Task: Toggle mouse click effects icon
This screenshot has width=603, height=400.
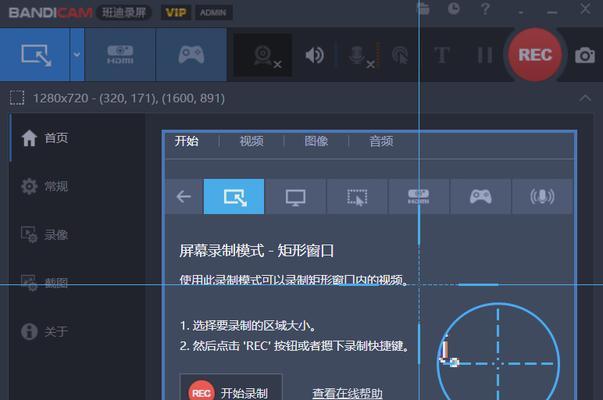Action: 400,55
